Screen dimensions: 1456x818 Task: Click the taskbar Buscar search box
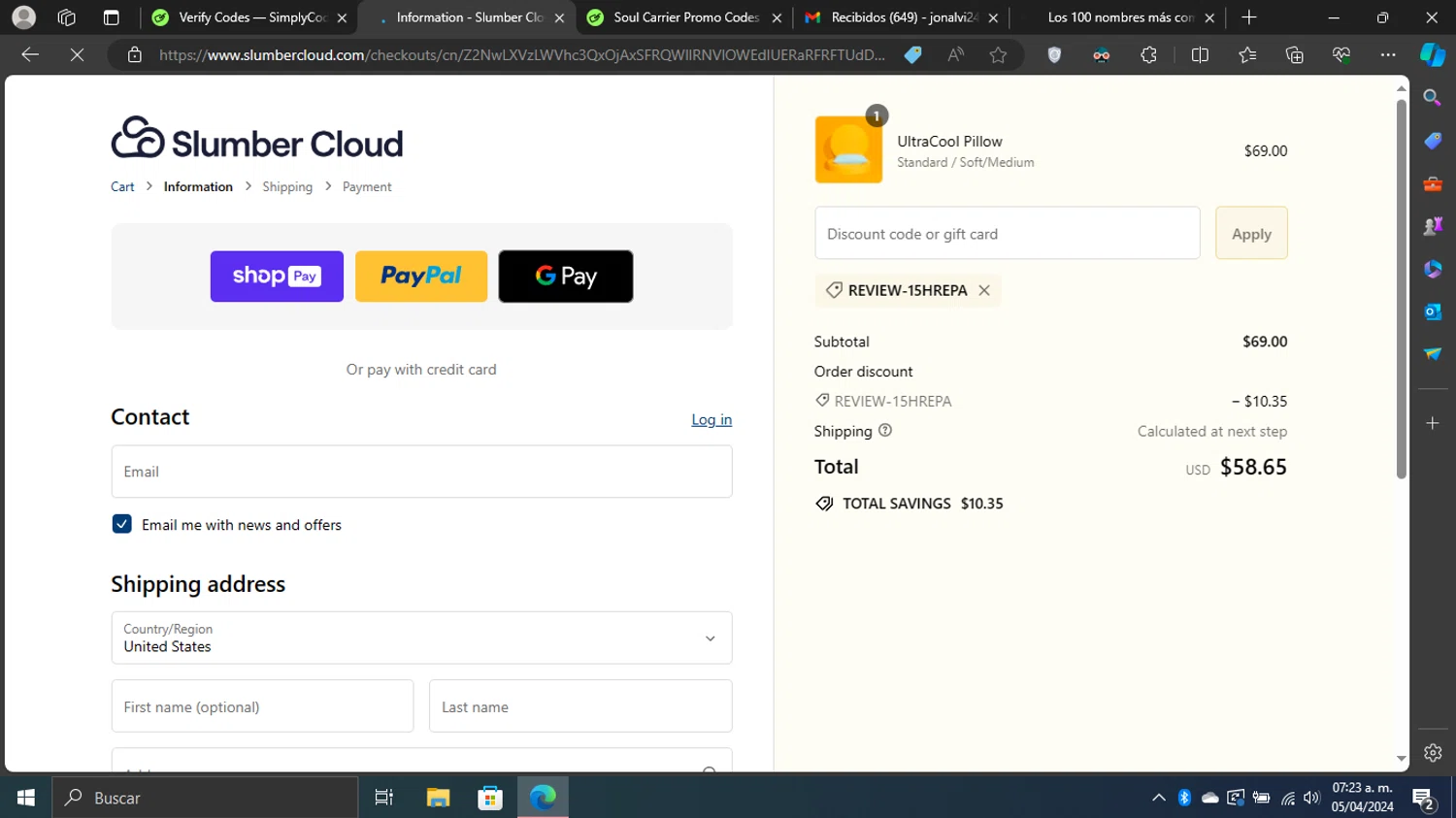[x=205, y=798]
